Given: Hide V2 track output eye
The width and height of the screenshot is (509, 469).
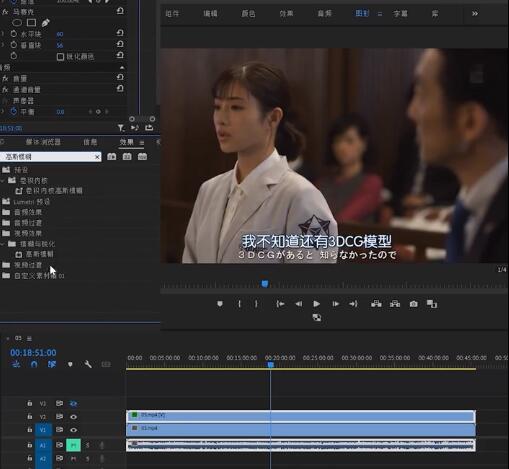Looking at the screenshot, I should point(73,417).
